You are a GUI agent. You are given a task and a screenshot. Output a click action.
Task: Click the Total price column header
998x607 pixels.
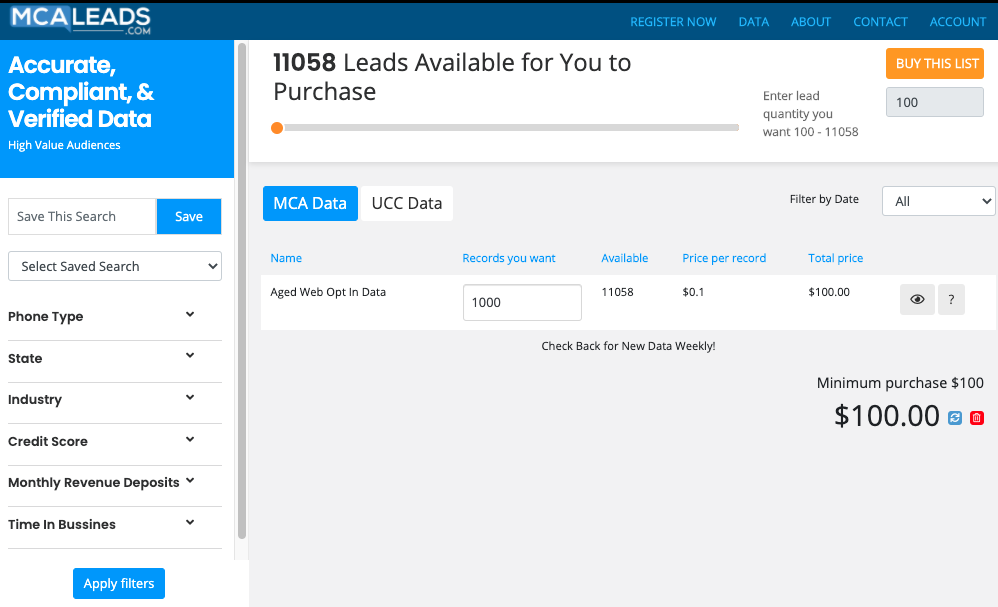(x=836, y=258)
